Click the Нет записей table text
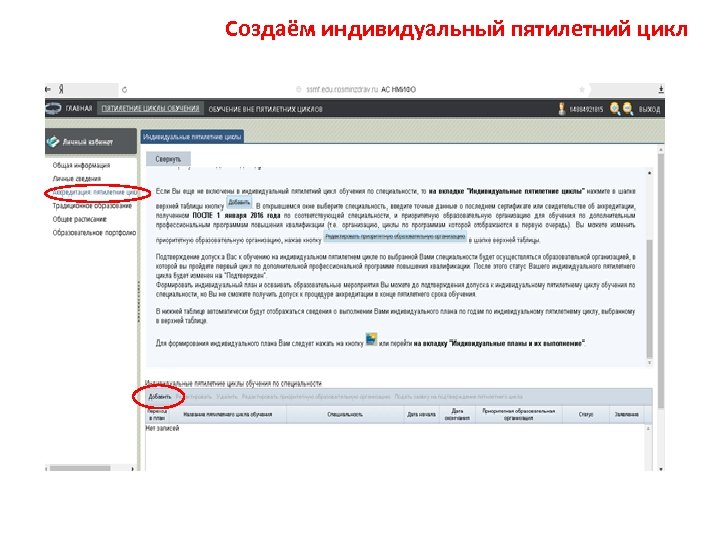This screenshot has height=540, width=720. coord(162,428)
